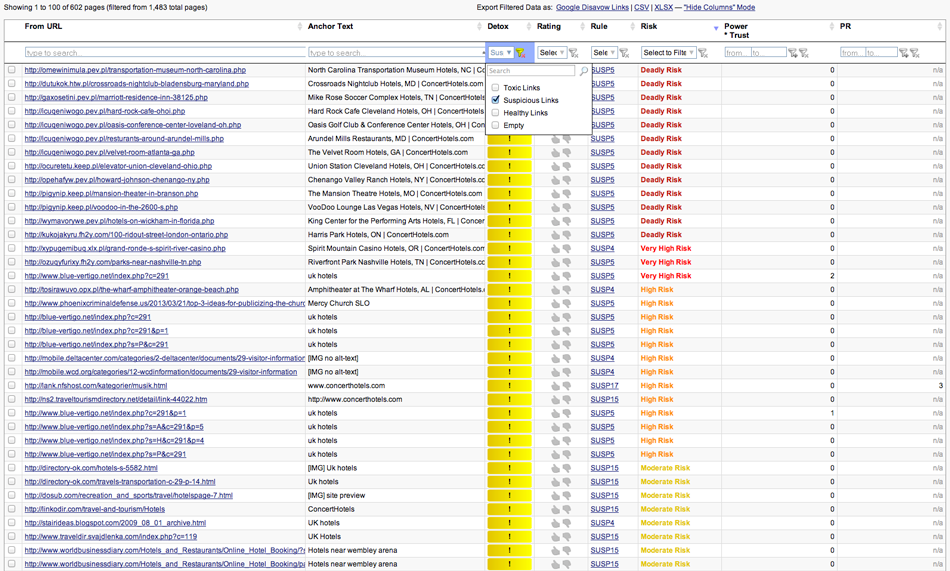Click the Risk column descending sort arrow

(x=716, y=28)
